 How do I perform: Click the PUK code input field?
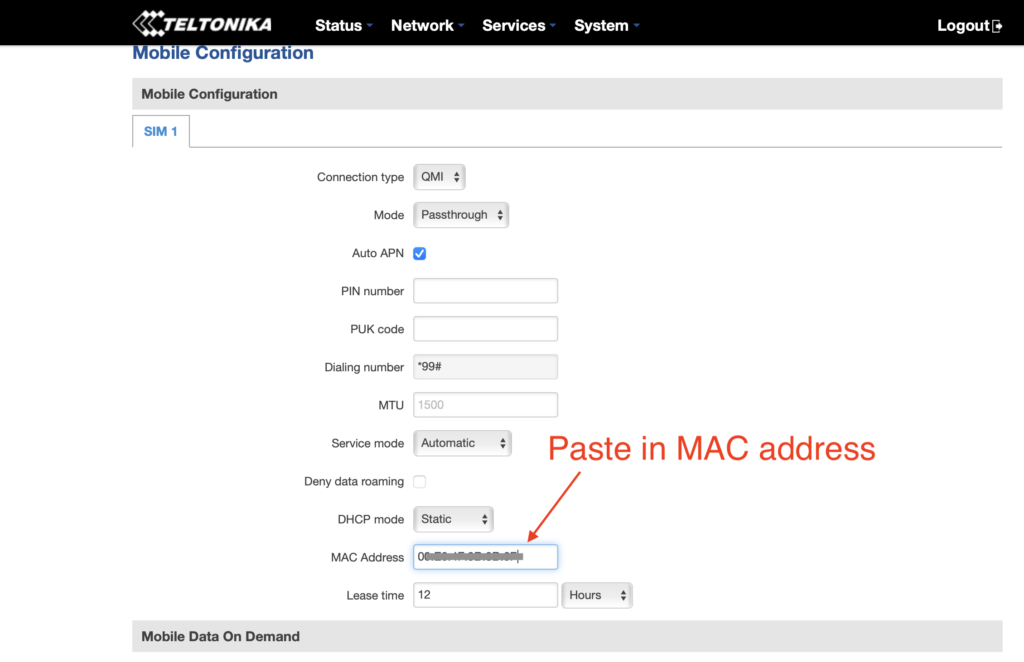click(485, 329)
